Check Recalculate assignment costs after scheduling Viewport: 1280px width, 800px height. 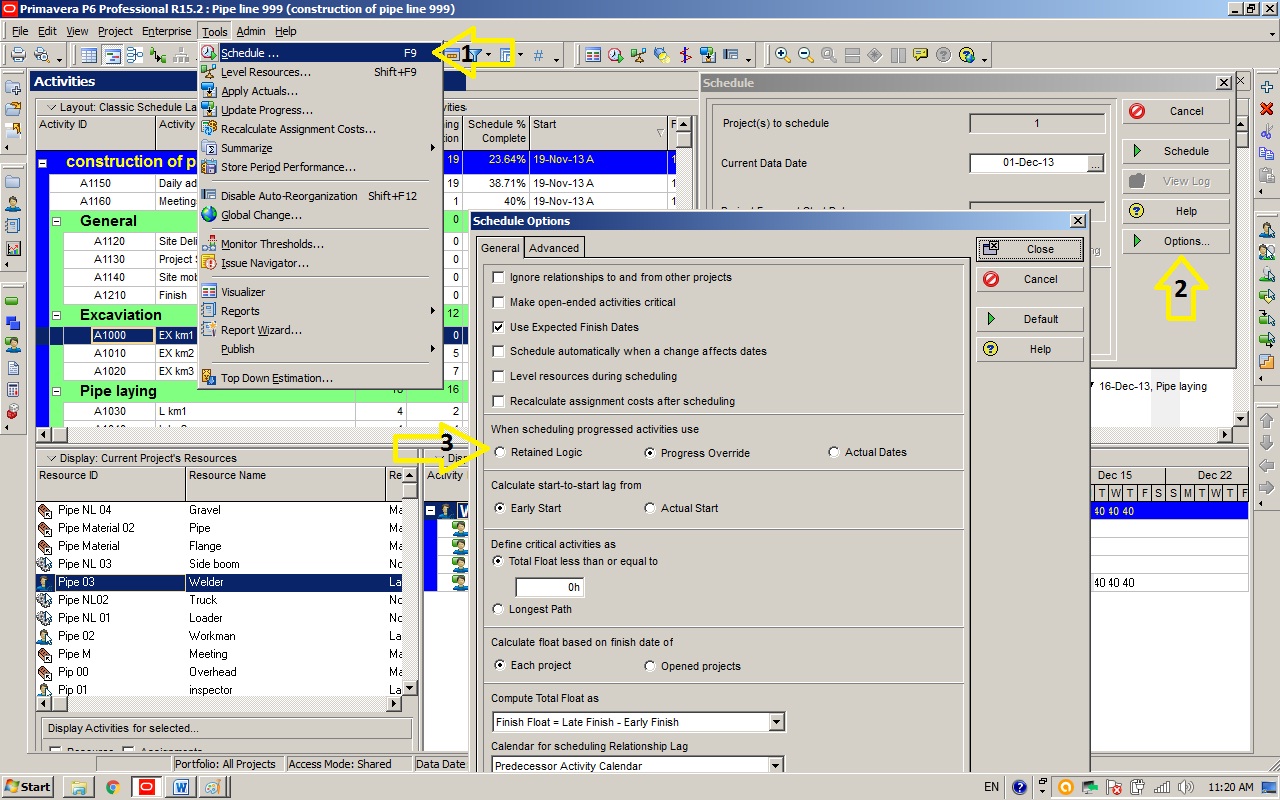click(x=499, y=401)
